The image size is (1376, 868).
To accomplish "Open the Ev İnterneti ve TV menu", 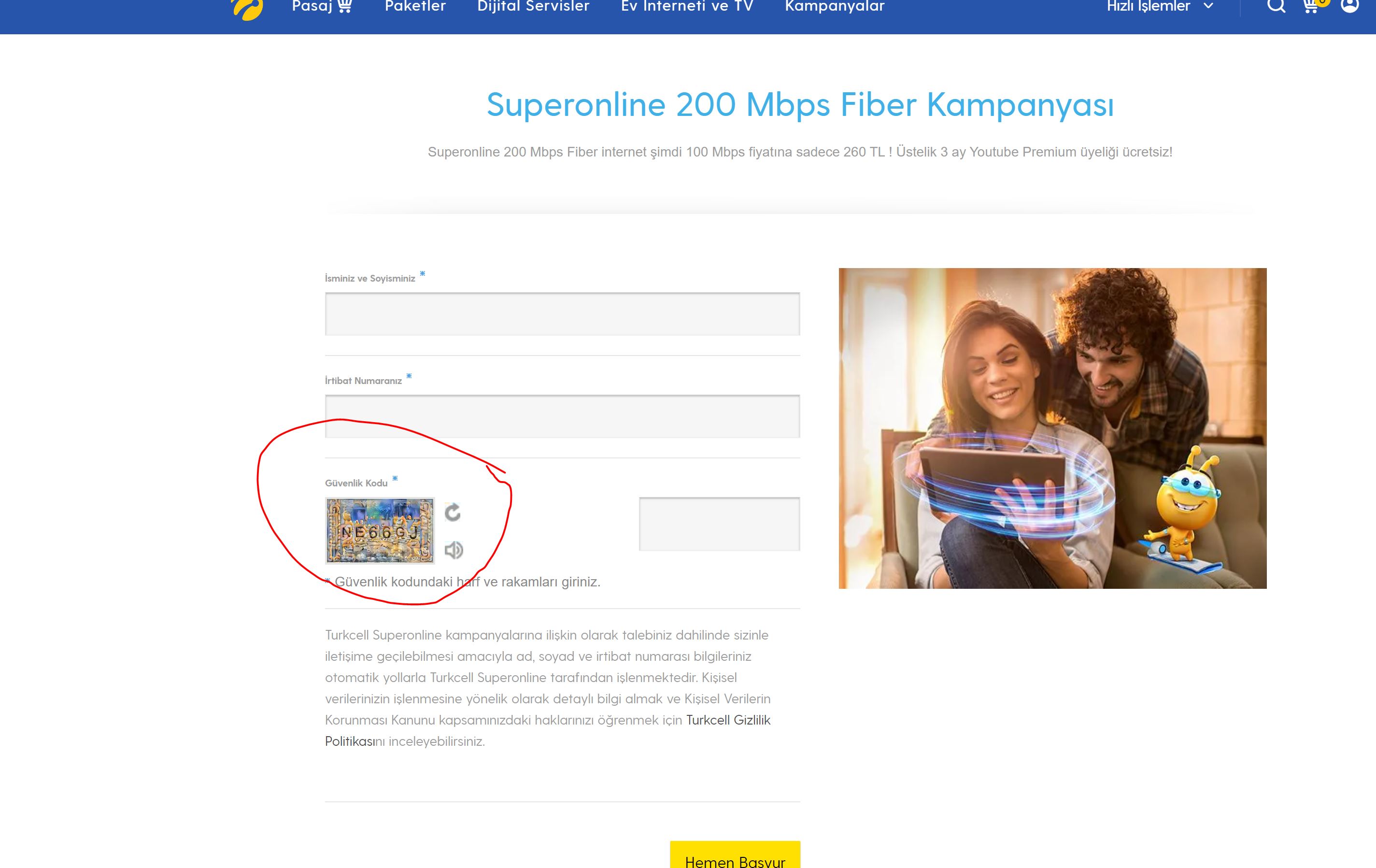I will click(x=687, y=6).
